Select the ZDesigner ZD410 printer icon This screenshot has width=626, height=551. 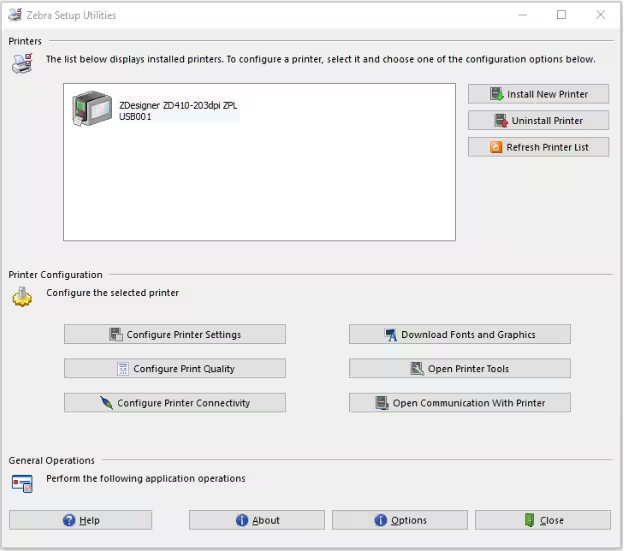(x=93, y=109)
